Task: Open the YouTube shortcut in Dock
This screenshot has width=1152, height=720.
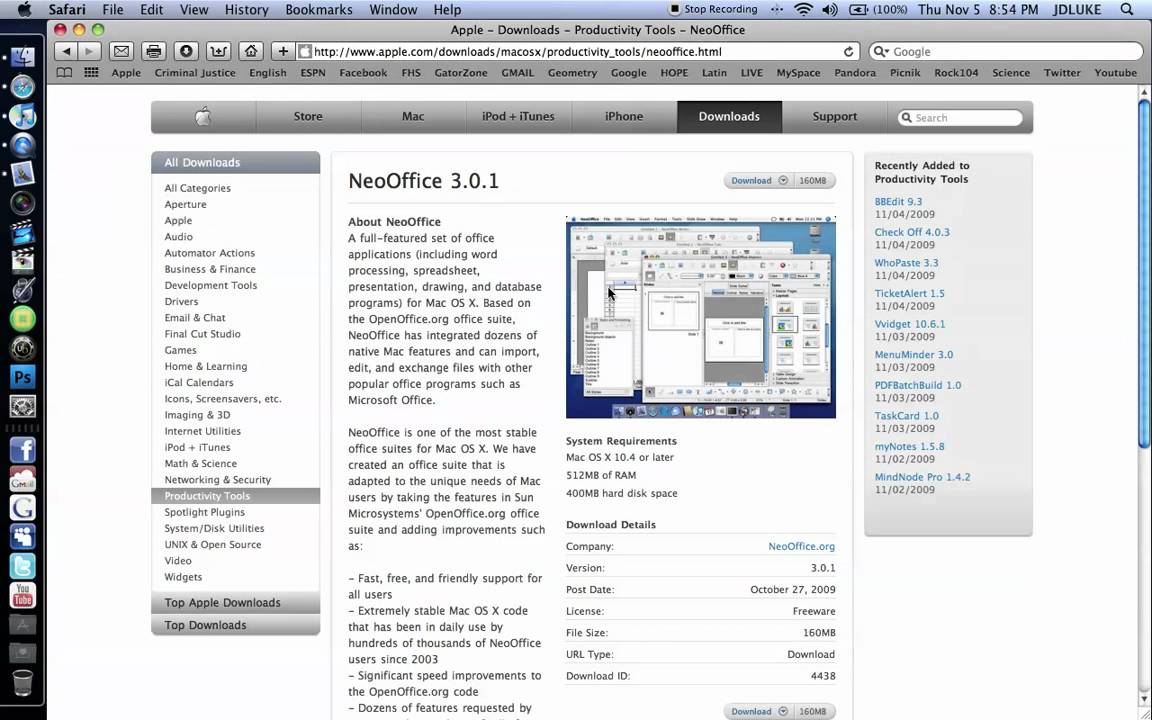Action: 23,595
